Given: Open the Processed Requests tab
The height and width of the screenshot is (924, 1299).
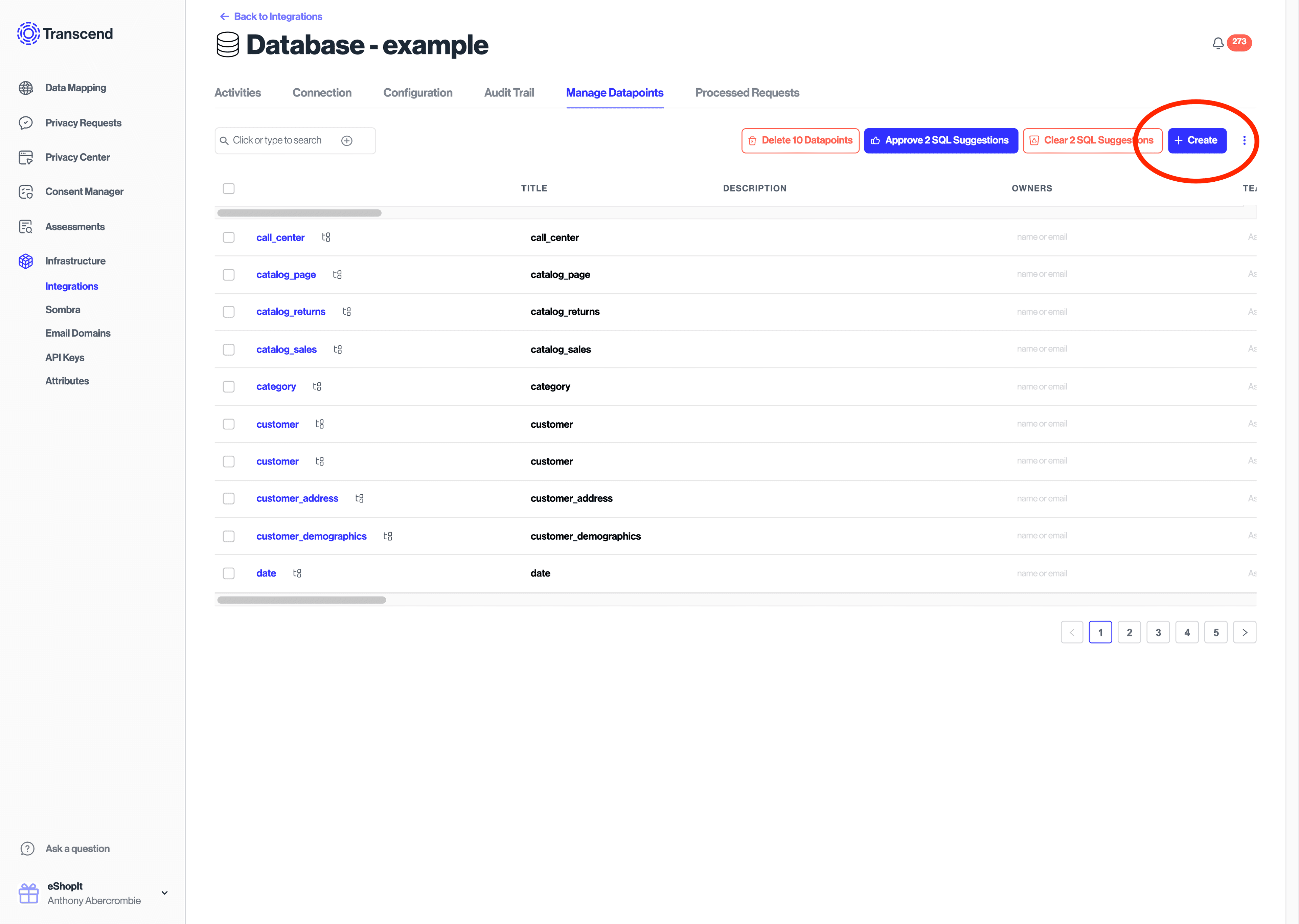Looking at the screenshot, I should pyautogui.click(x=747, y=93).
